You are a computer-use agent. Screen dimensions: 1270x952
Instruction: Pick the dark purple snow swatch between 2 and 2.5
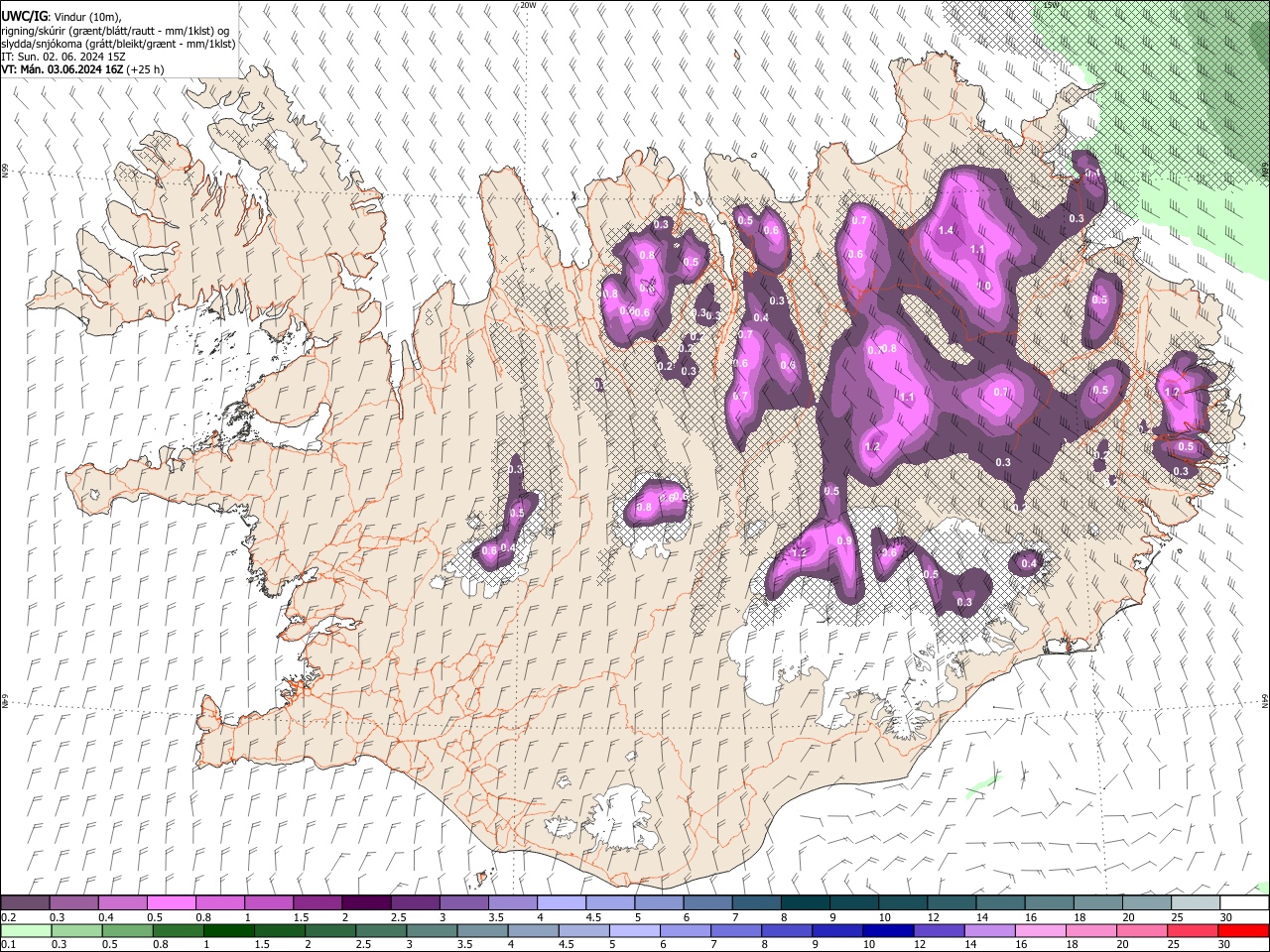[x=365, y=902]
